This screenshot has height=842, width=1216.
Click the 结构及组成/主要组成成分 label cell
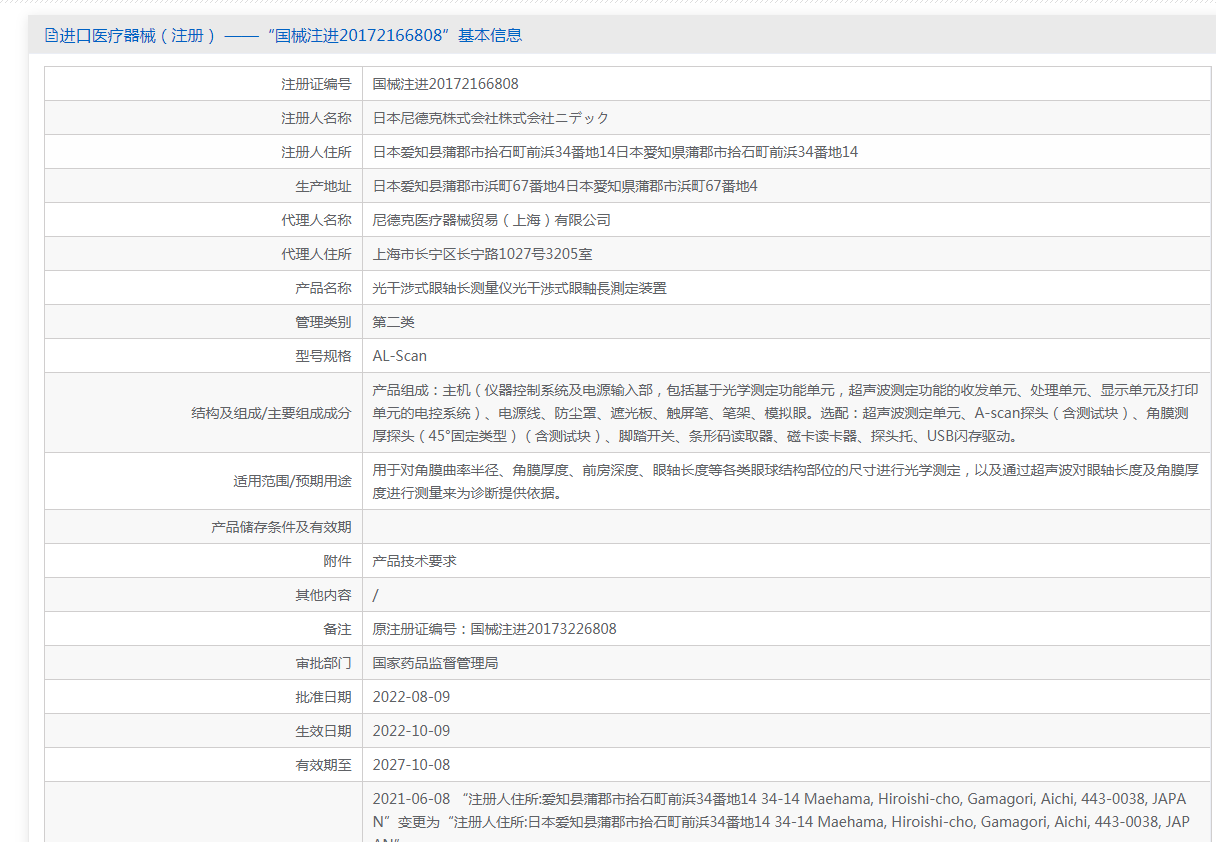click(271, 413)
